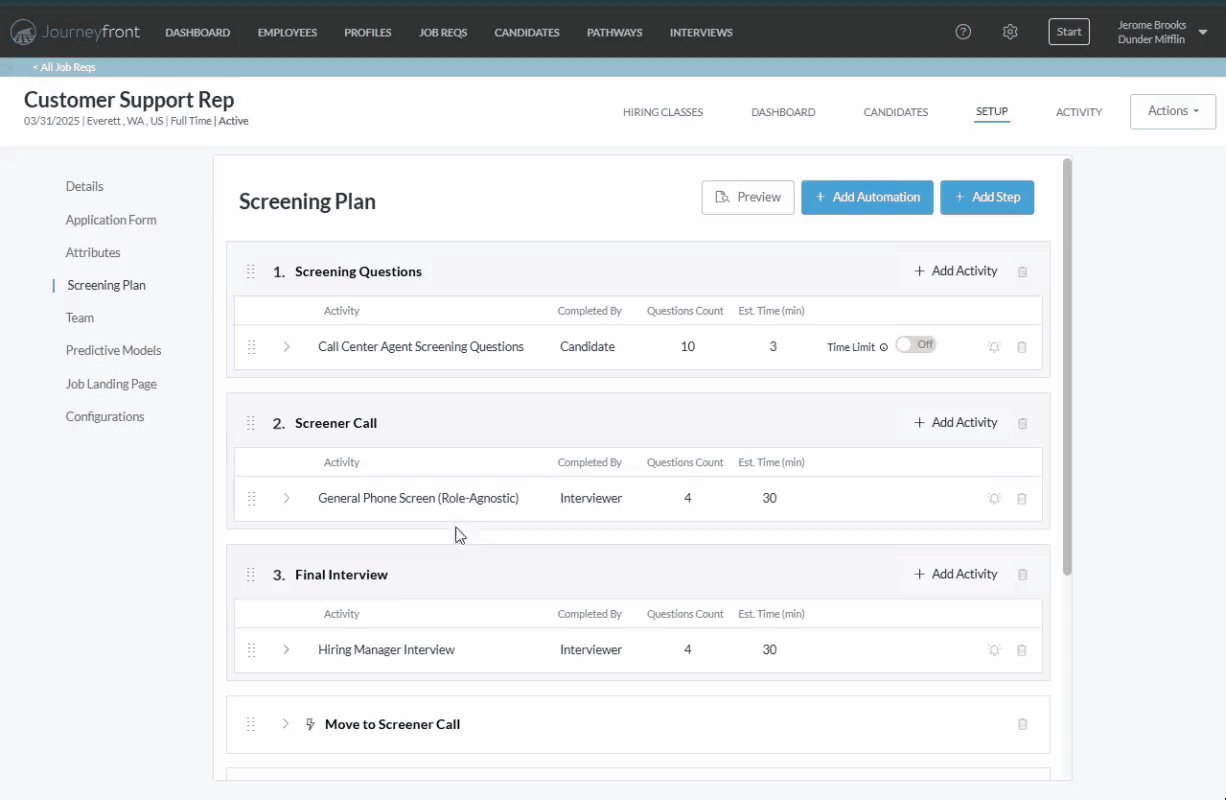Delete the Screening Questions step via trash icon
1226x800 pixels.
1022,272
